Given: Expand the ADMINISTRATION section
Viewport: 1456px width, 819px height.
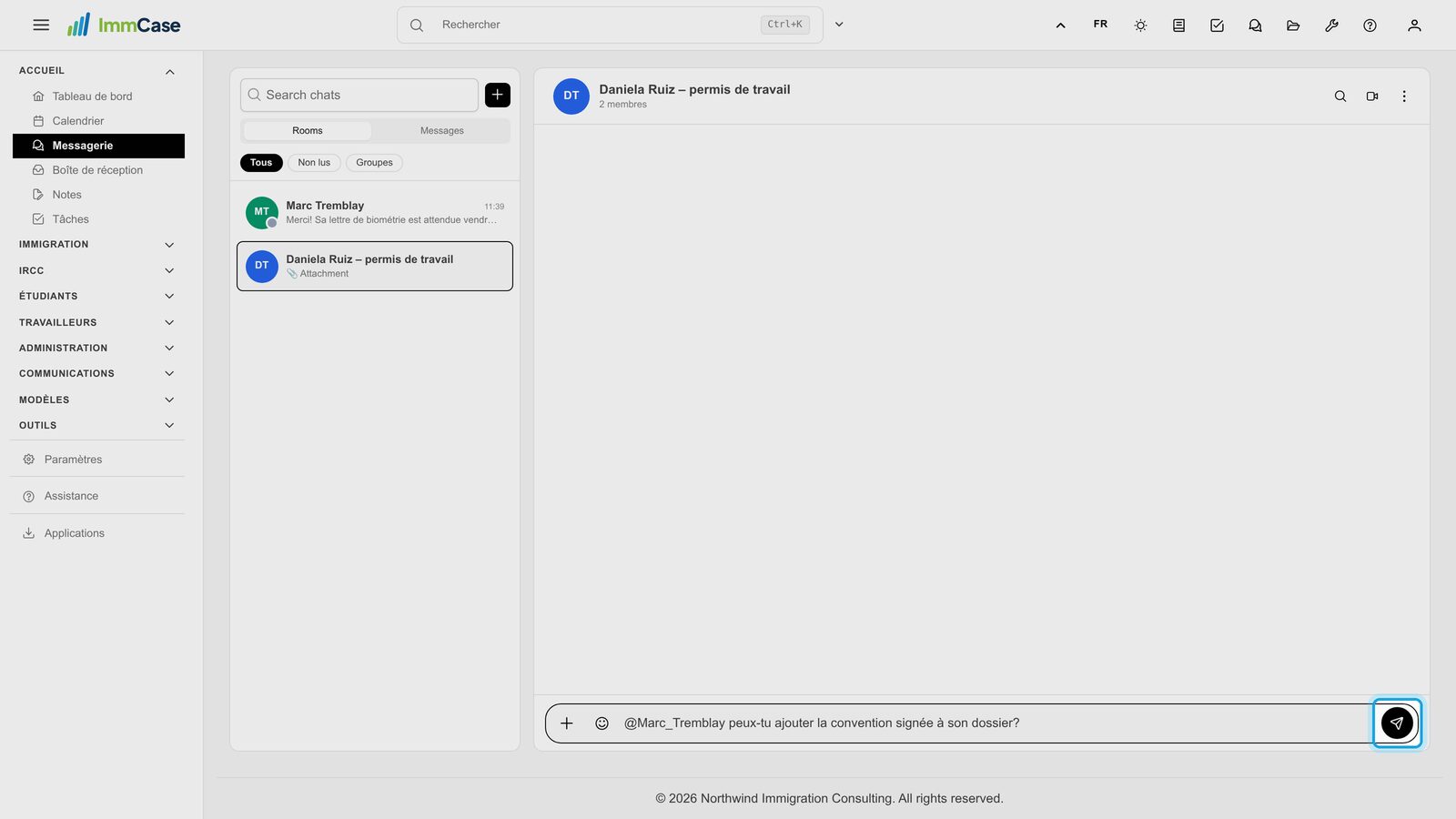Looking at the screenshot, I should coord(97,349).
